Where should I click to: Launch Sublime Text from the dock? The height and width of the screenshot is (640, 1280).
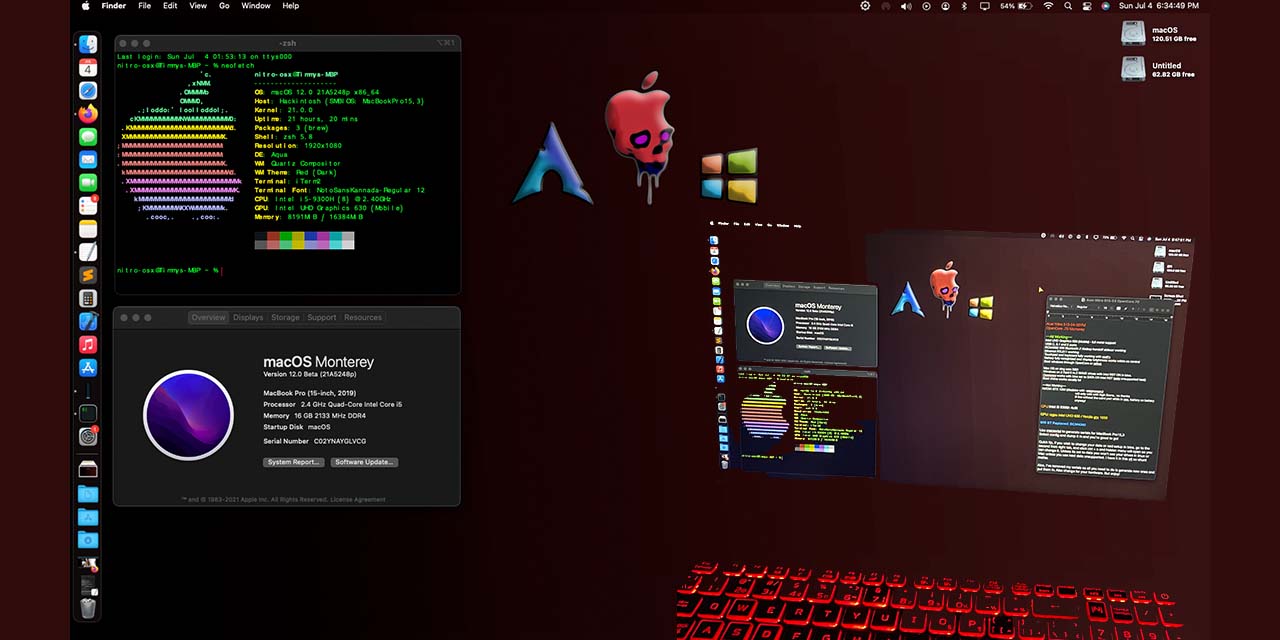point(88,275)
